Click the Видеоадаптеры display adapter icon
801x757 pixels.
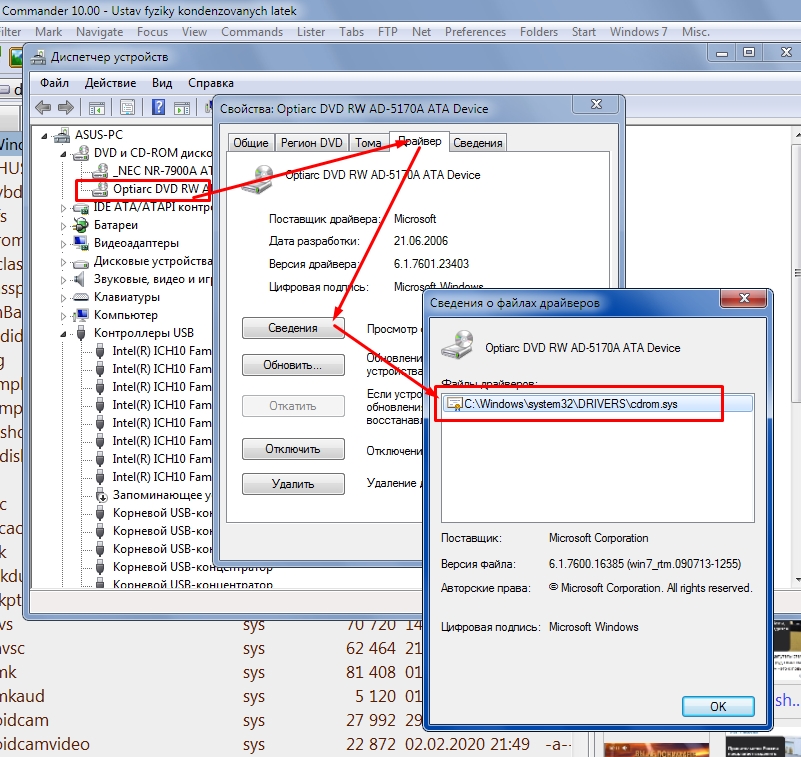pos(80,243)
